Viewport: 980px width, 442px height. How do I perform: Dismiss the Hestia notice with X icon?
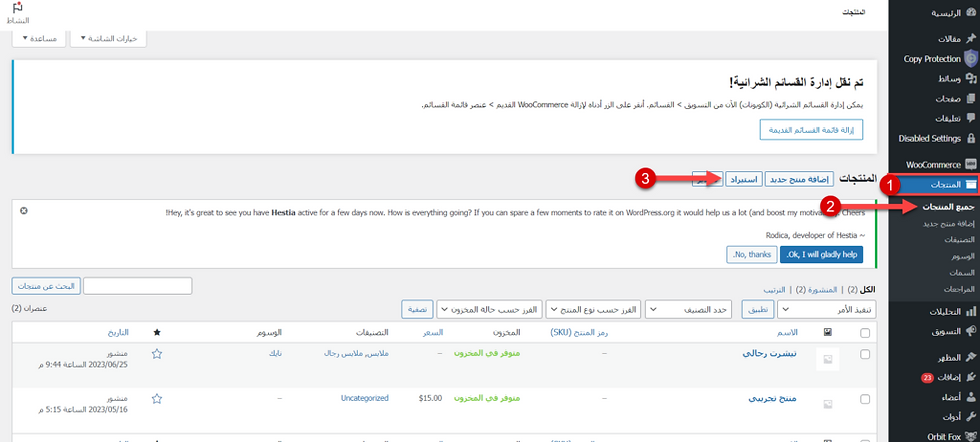[x=24, y=211]
